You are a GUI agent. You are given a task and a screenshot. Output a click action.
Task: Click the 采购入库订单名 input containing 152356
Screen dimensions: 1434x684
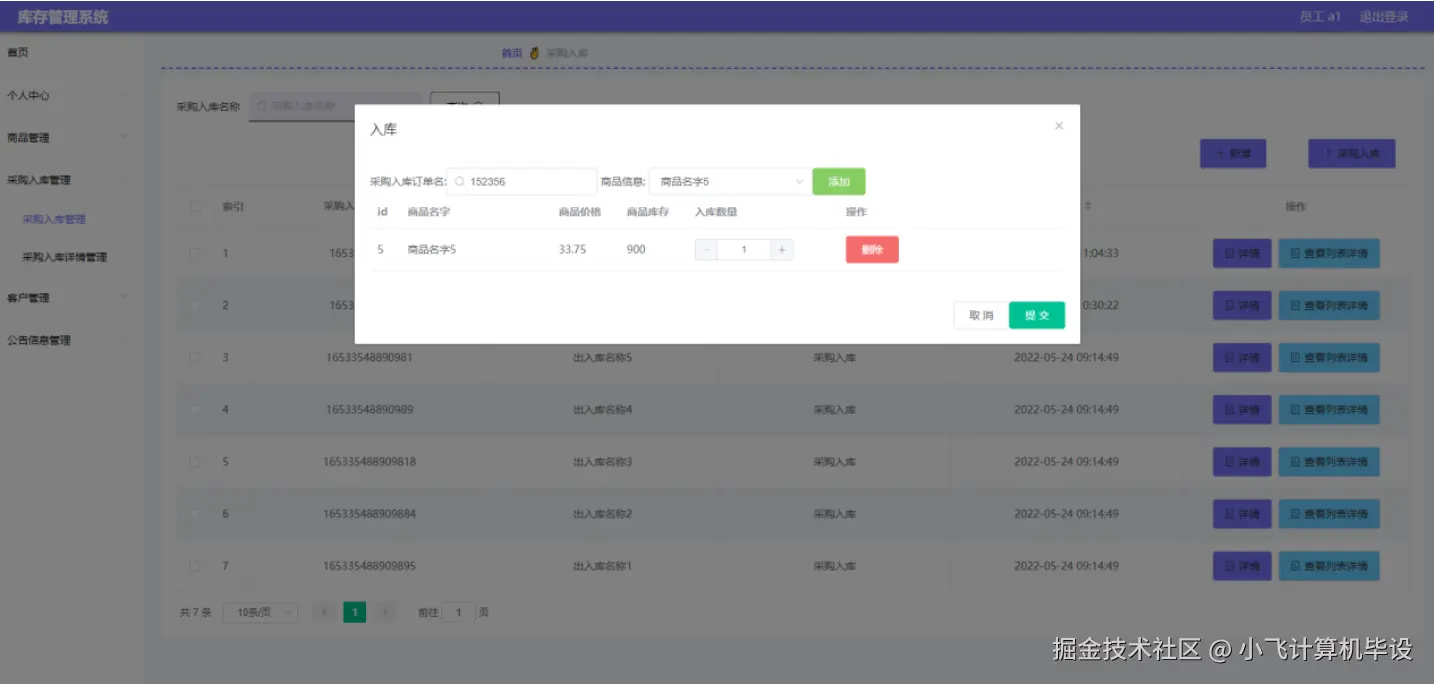[x=522, y=181]
